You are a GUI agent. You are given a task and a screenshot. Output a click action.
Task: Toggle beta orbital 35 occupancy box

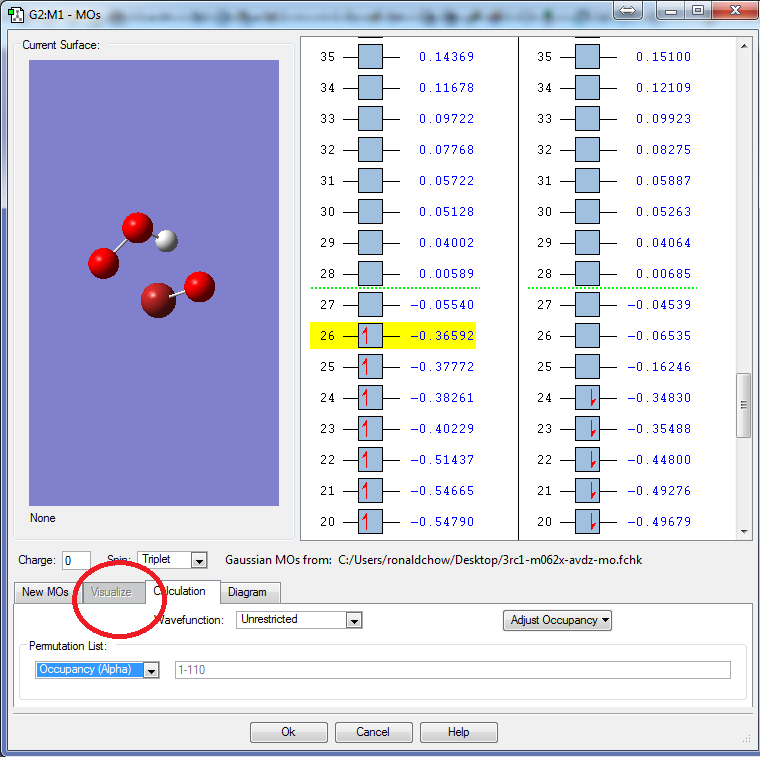pos(587,56)
